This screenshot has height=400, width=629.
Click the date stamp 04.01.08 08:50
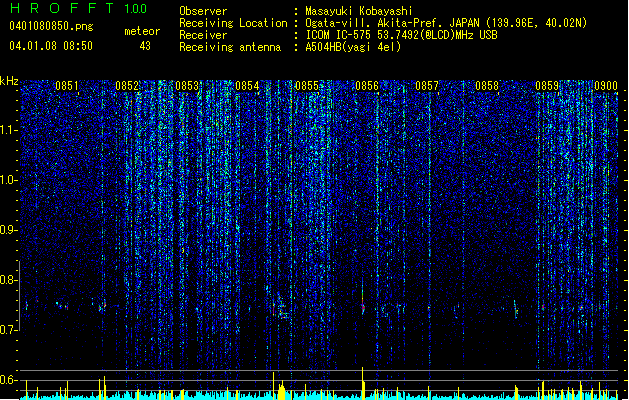pyautogui.click(x=51, y=46)
